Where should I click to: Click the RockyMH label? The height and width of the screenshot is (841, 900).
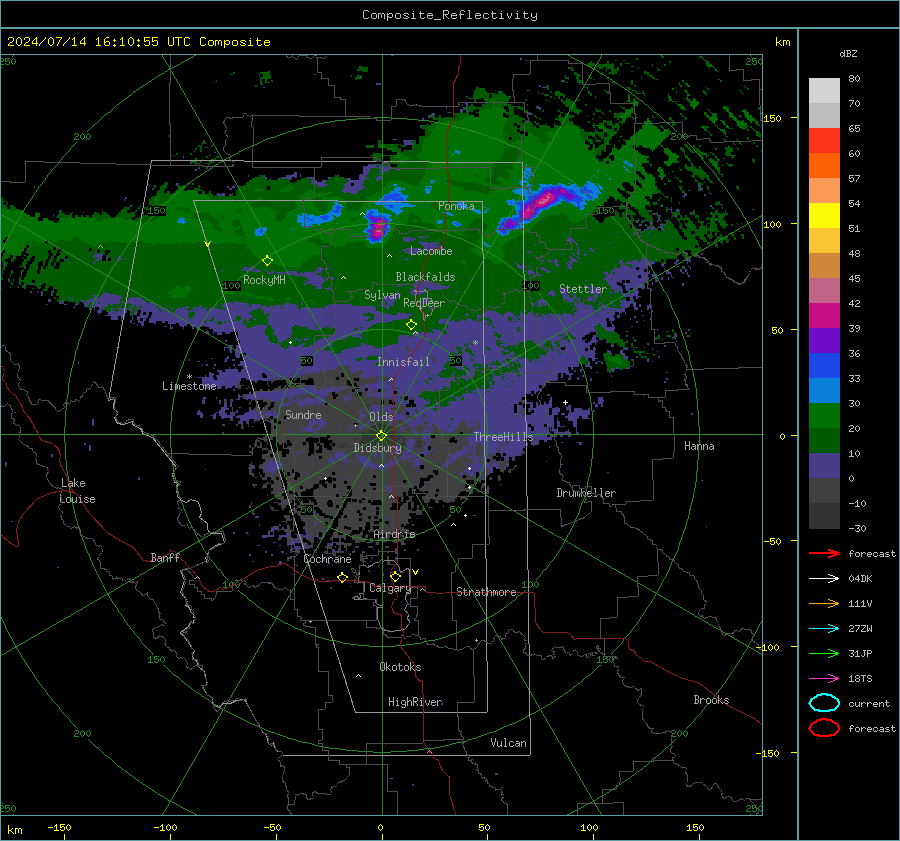point(264,280)
